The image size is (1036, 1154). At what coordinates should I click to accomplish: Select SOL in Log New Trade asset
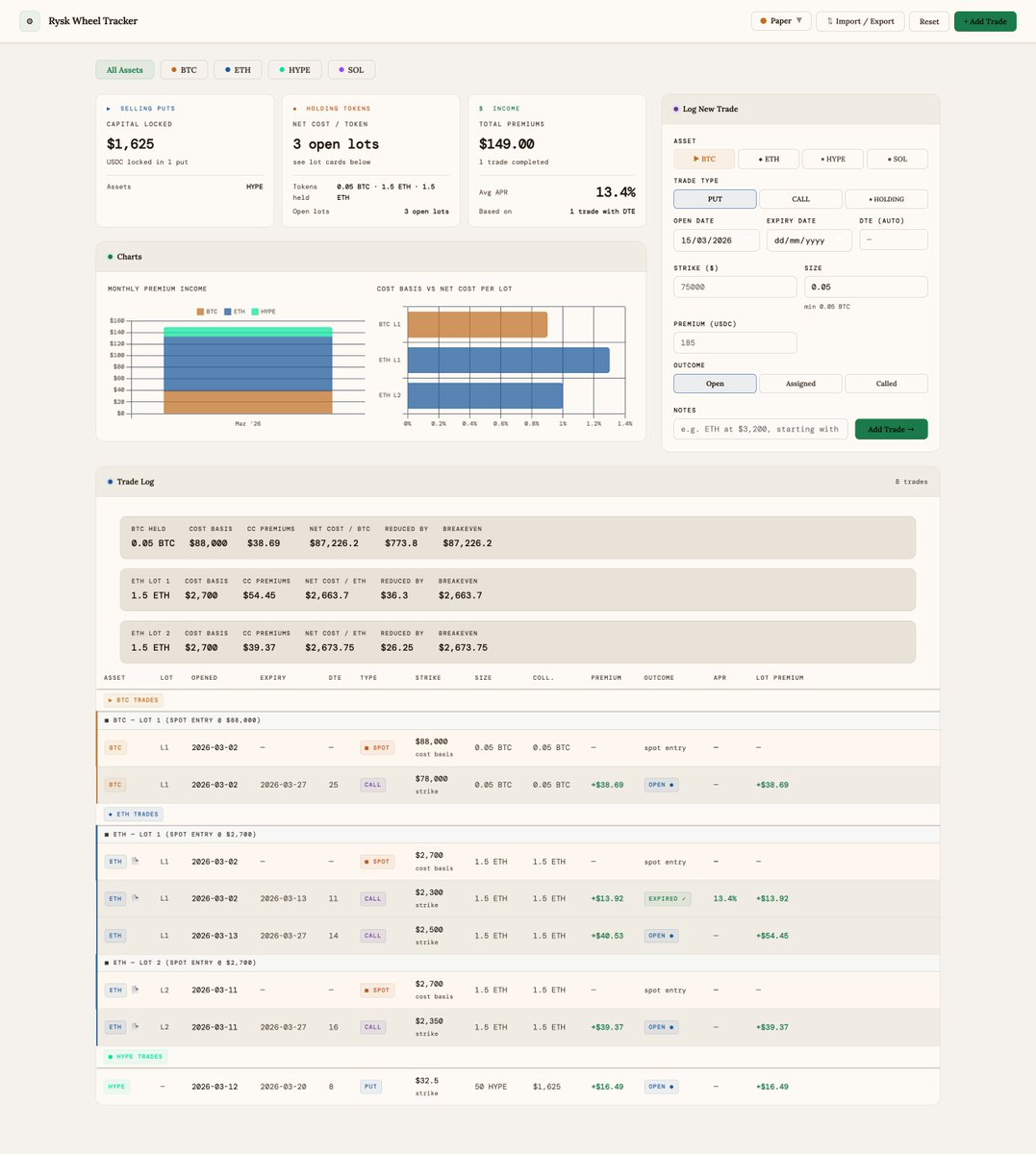pos(897,159)
